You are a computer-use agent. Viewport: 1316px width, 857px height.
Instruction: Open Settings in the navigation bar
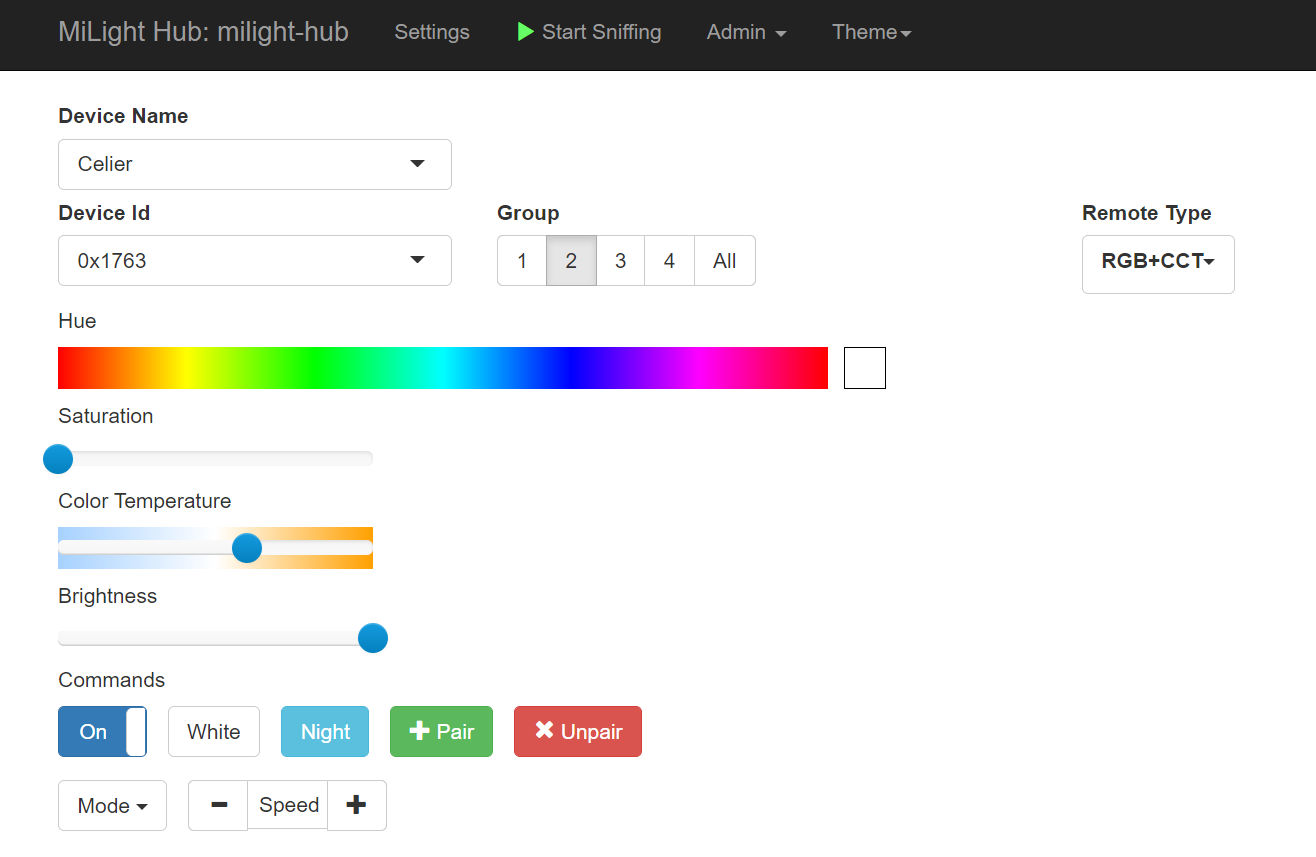point(432,32)
